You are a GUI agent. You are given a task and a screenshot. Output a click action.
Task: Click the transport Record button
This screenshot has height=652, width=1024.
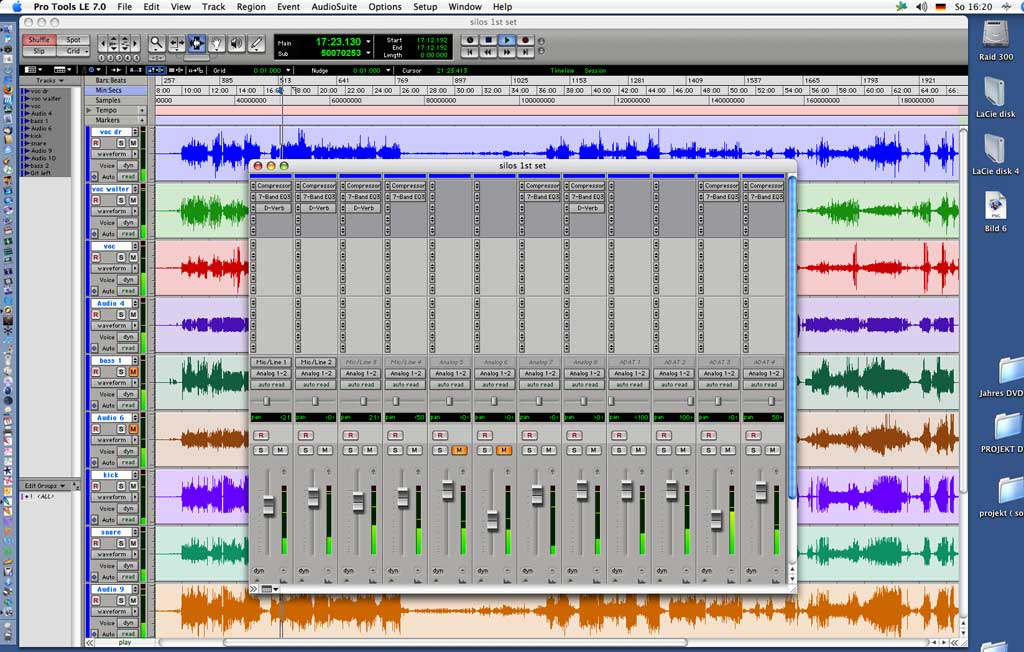(x=524, y=40)
